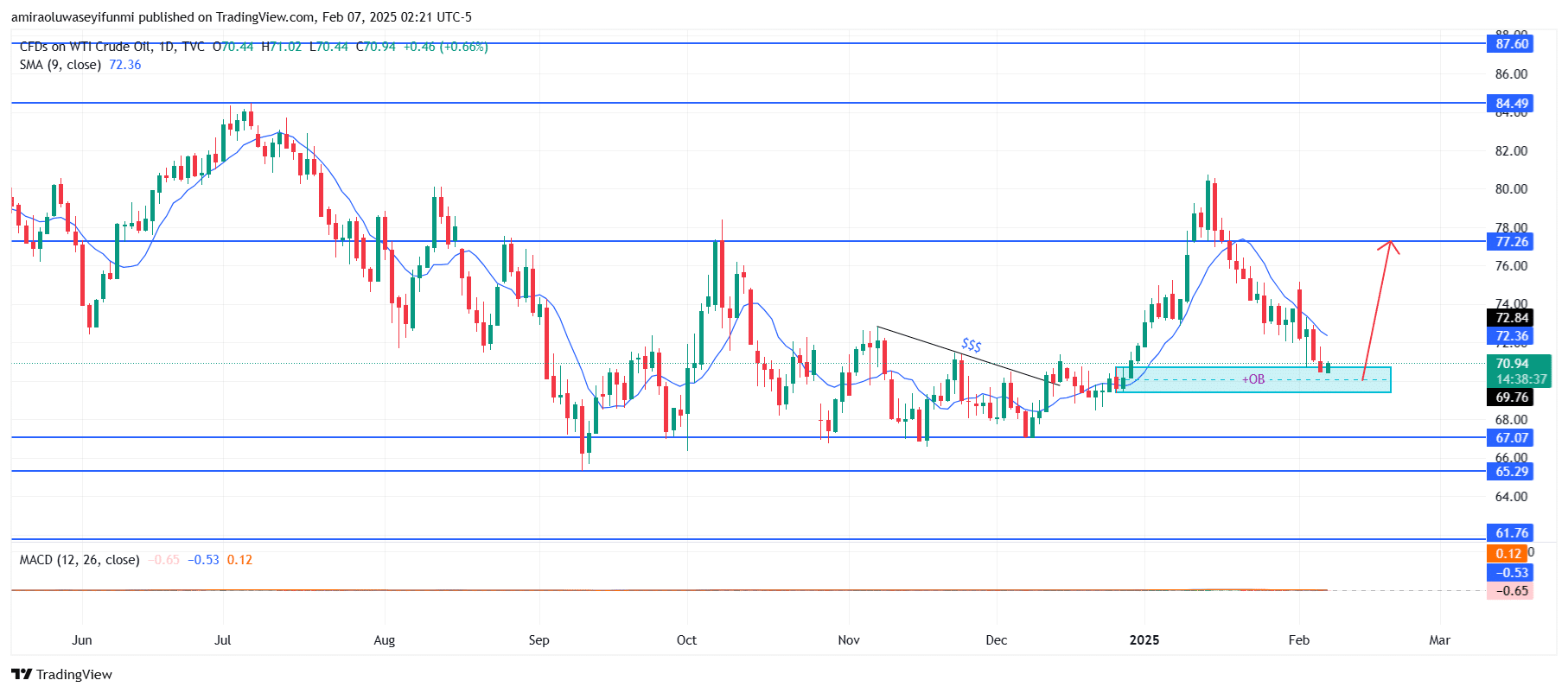Screen dimensions: 1568x693
Task: Click the MACD legend value −0.53
Action: tap(203, 560)
